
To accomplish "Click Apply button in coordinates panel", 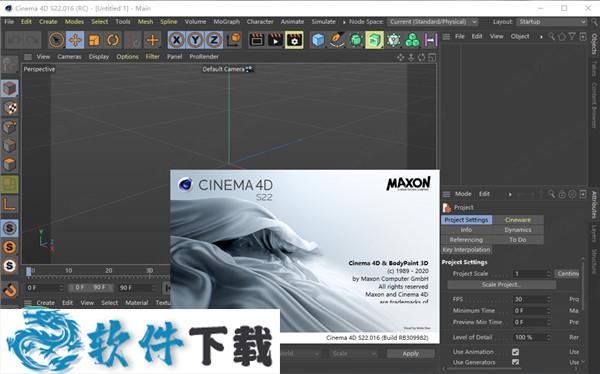I will [411, 354].
